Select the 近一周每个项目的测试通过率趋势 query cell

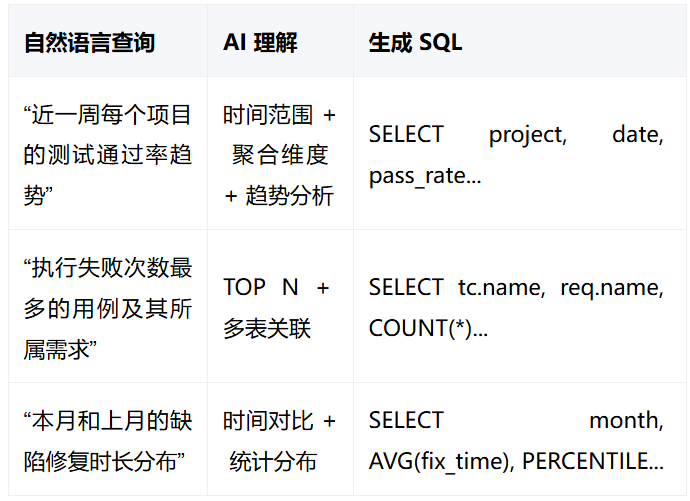pos(108,154)
